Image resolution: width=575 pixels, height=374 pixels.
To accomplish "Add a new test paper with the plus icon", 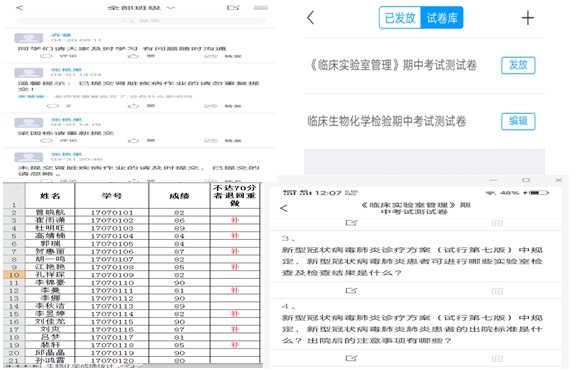I will tap(528, 18).
